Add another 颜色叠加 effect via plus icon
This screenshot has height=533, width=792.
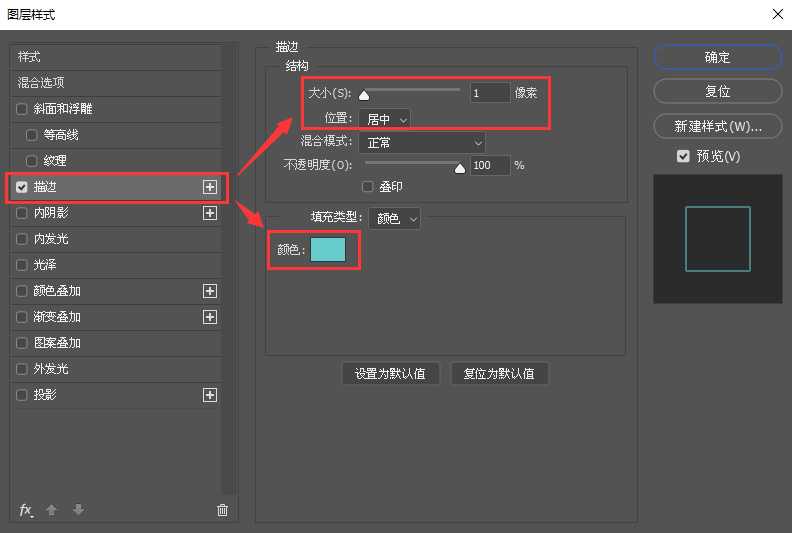210,291
